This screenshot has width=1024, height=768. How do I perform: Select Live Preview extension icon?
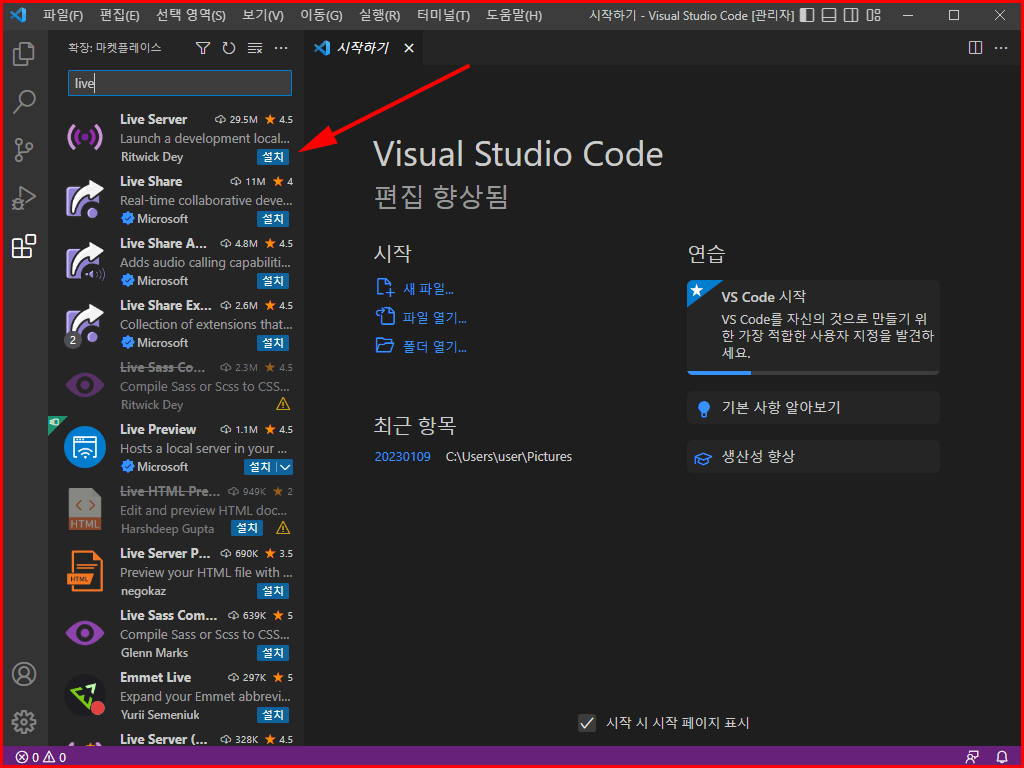[85, 447]
